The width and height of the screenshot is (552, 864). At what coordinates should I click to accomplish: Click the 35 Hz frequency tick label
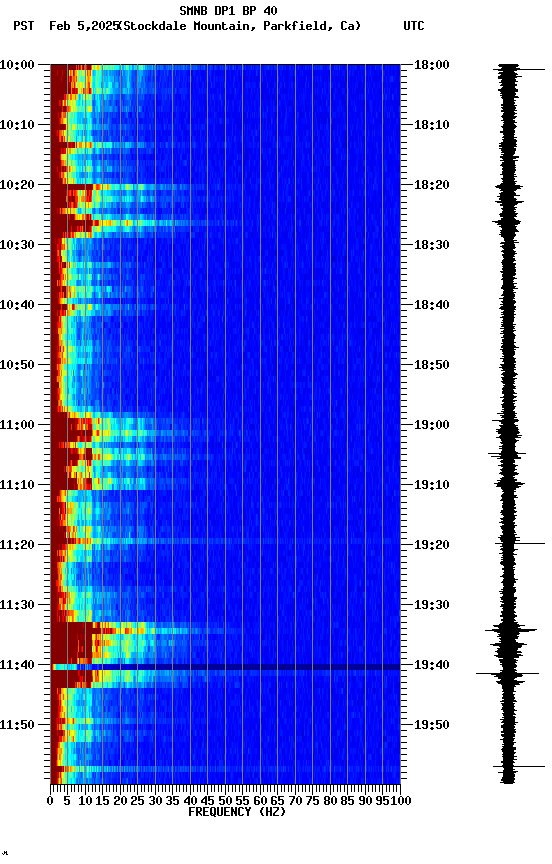coord(172,801)
